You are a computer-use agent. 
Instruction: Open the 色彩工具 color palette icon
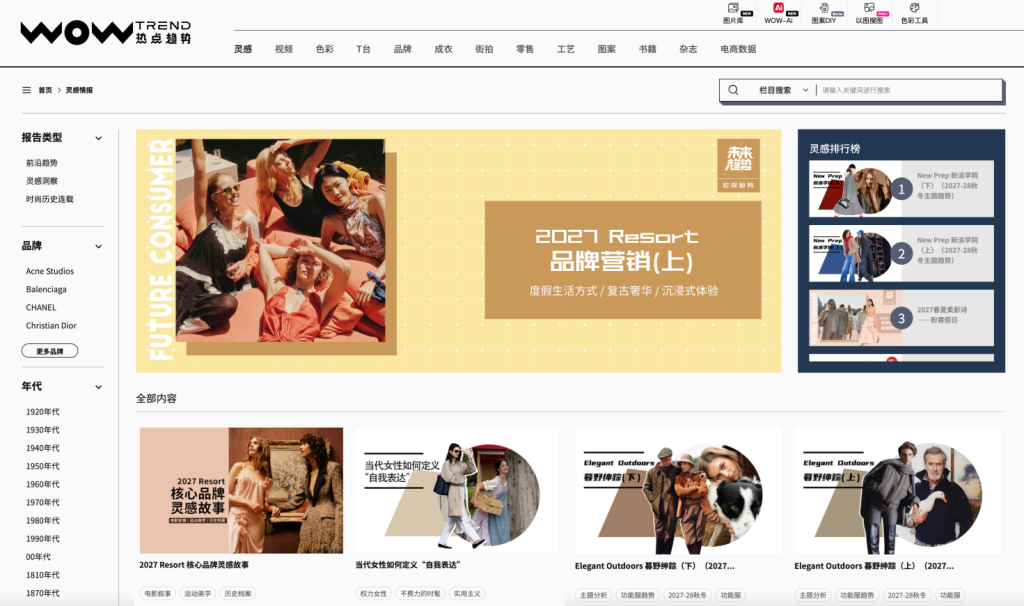(914, 8)
